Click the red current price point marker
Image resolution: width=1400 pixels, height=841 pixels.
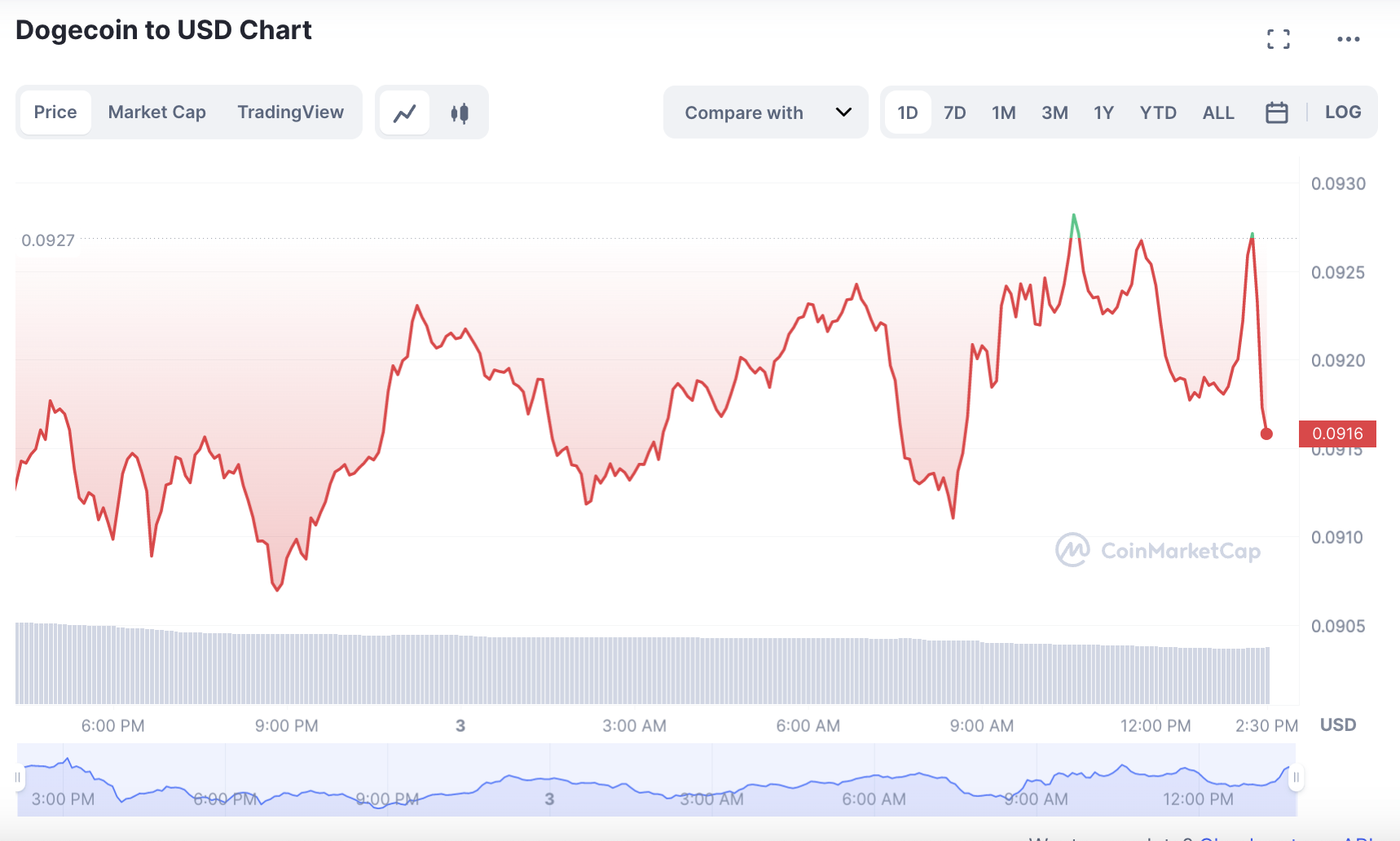pos(1266,434)
